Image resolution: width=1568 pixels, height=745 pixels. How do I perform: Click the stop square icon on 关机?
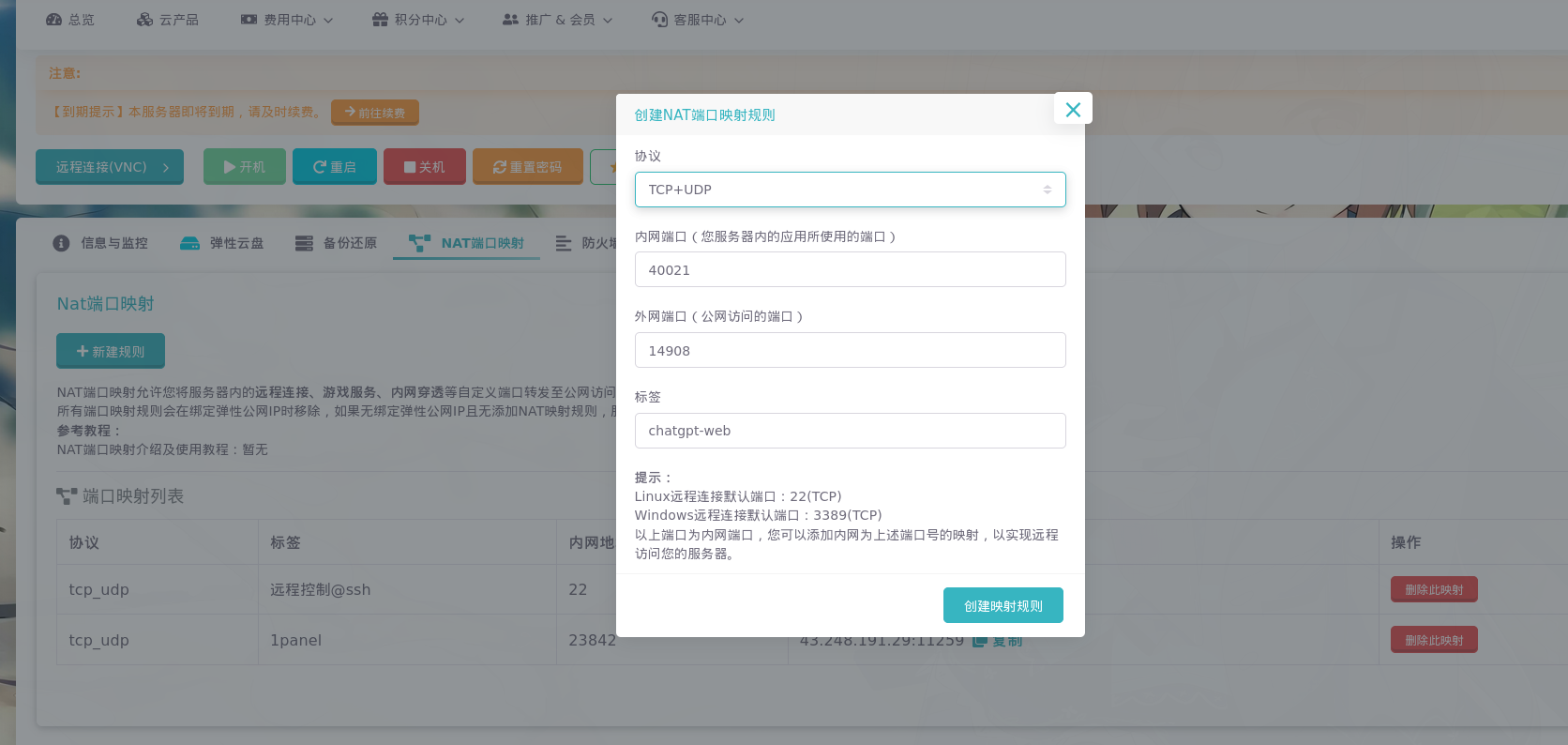point(410,167)
